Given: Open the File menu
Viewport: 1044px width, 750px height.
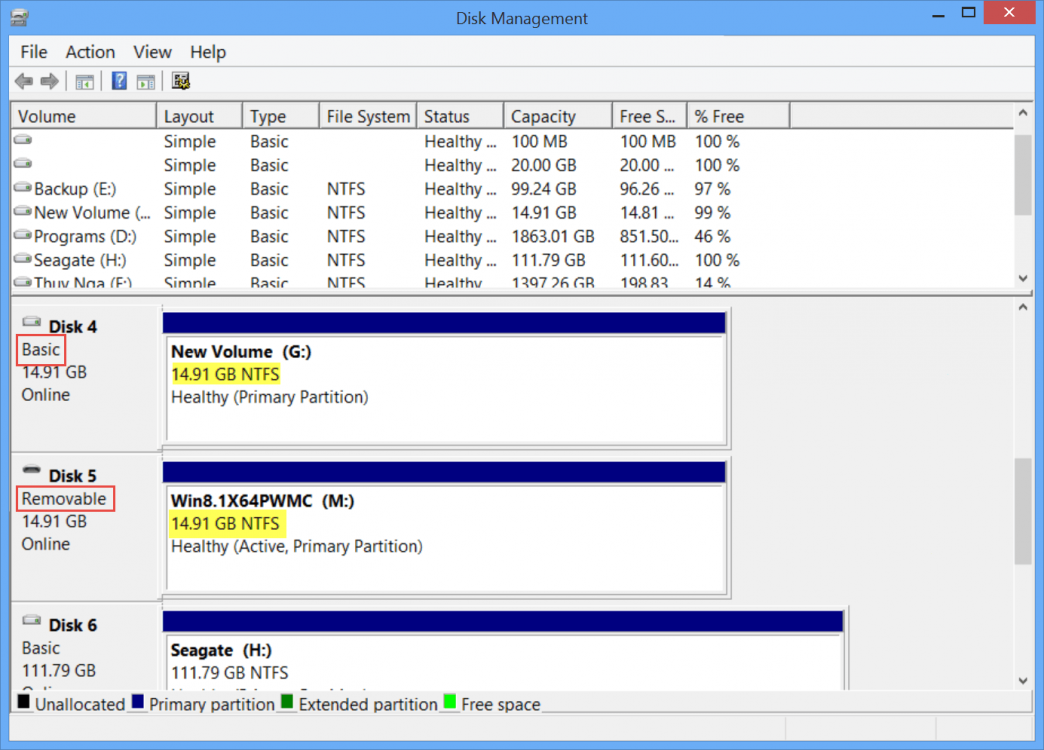Looking at the screenshot, I should pyautogui.click(x=33, y=52).
